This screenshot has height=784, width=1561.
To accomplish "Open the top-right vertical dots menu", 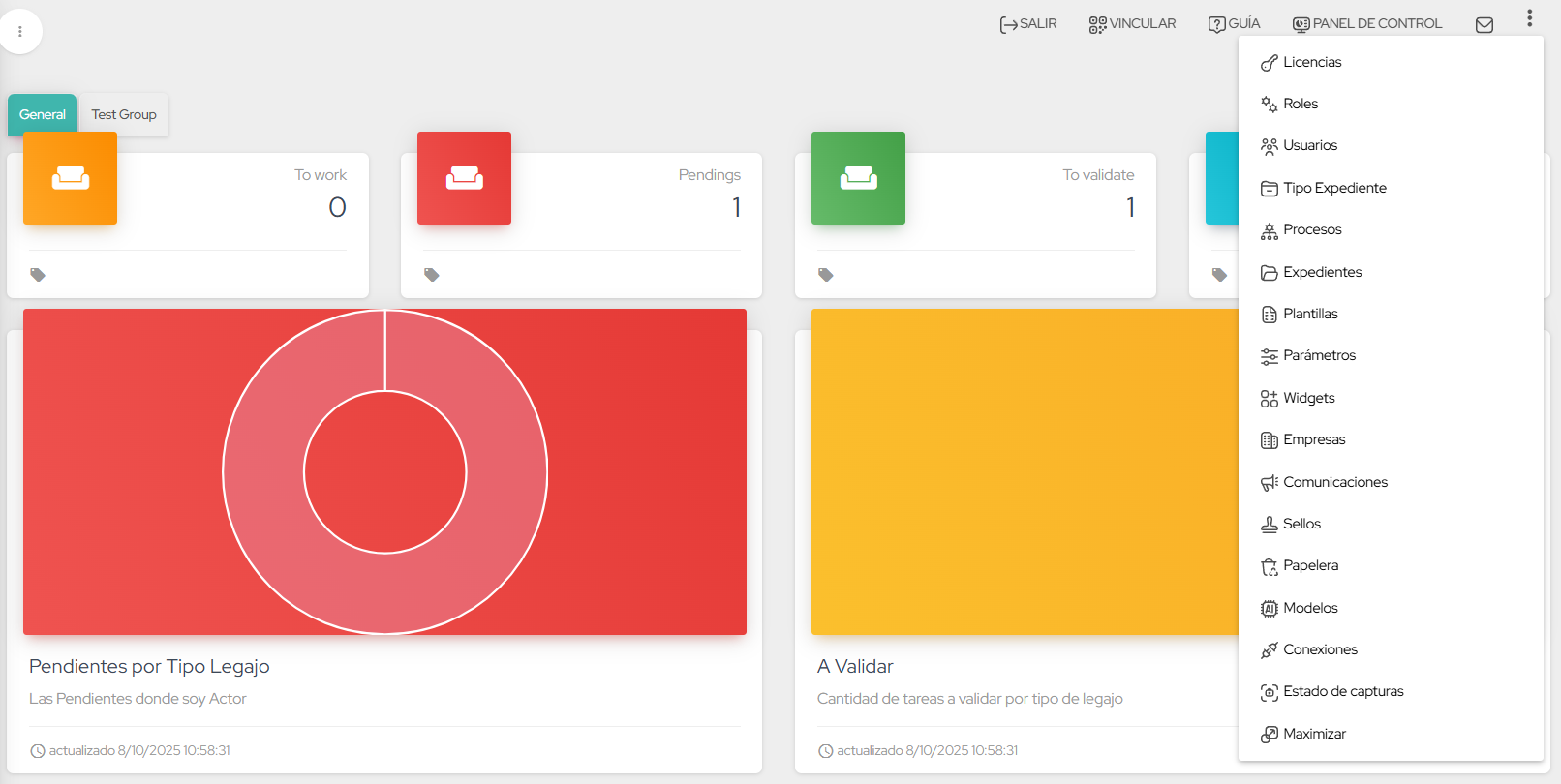I will point(1529,18).
